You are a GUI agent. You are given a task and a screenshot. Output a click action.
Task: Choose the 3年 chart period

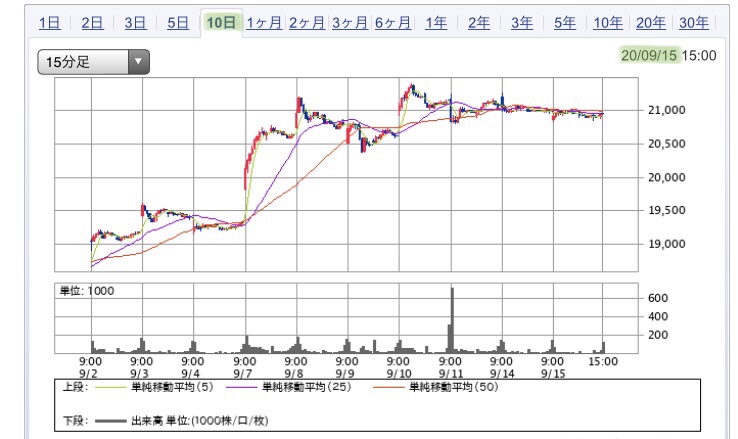[x=522, y=23]
